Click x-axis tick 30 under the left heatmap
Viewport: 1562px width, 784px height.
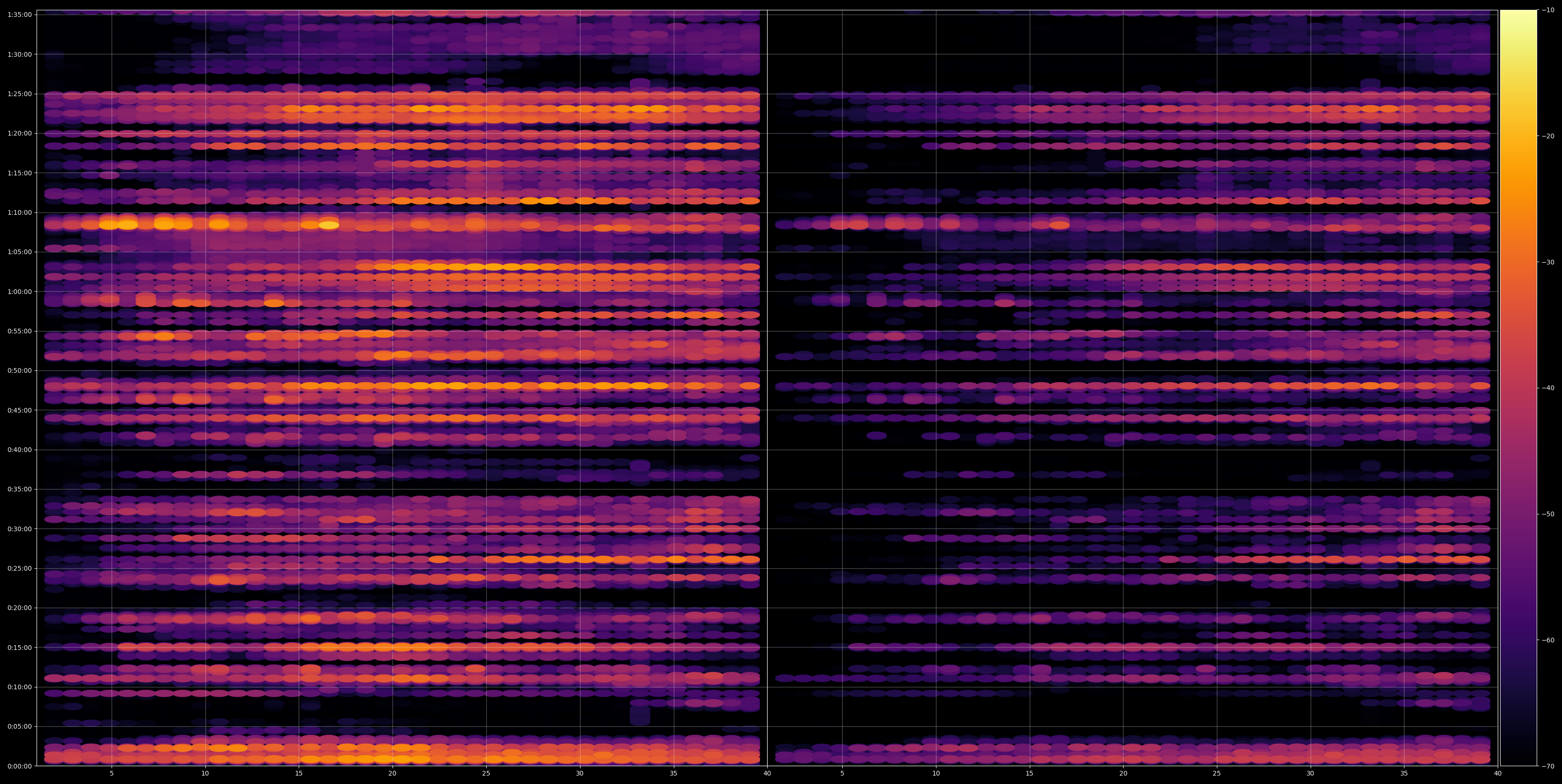pyautogui.click(x=580, y=773)
